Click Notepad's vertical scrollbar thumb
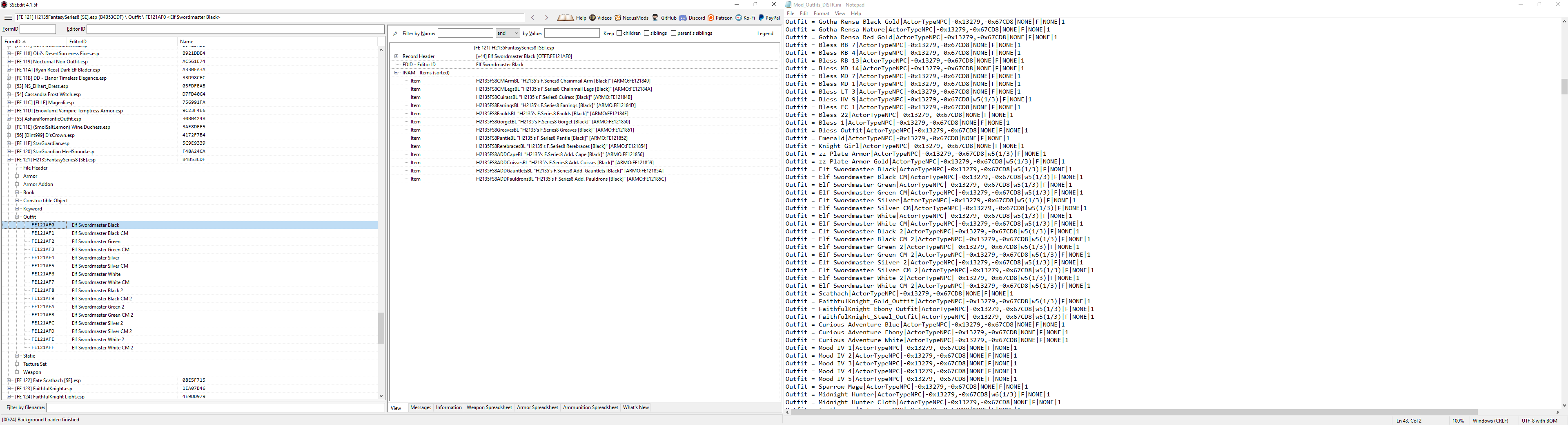Viewport: 1568px width, 425px height. (x=1564, y=87)
